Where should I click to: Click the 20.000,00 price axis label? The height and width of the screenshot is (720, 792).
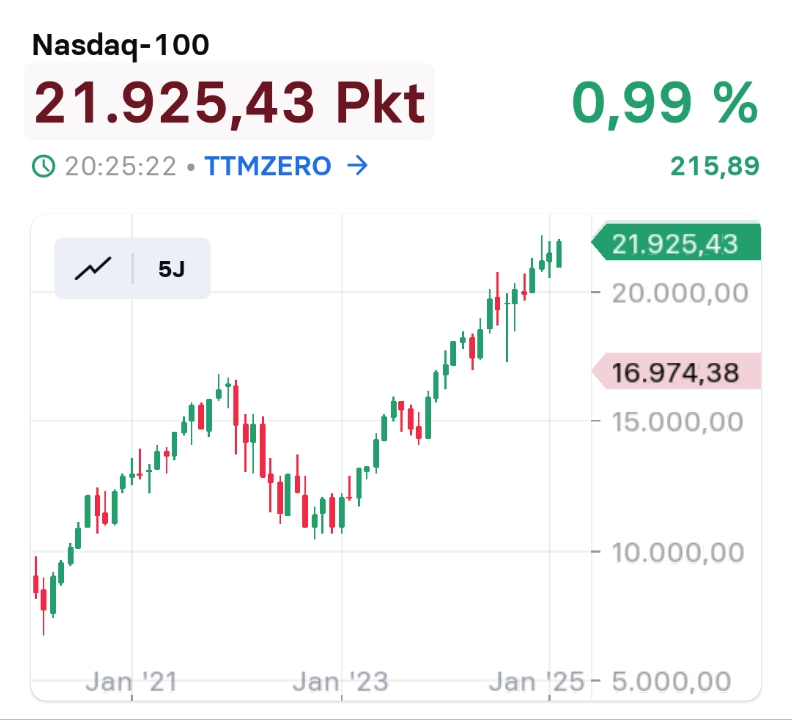(680, 292)
